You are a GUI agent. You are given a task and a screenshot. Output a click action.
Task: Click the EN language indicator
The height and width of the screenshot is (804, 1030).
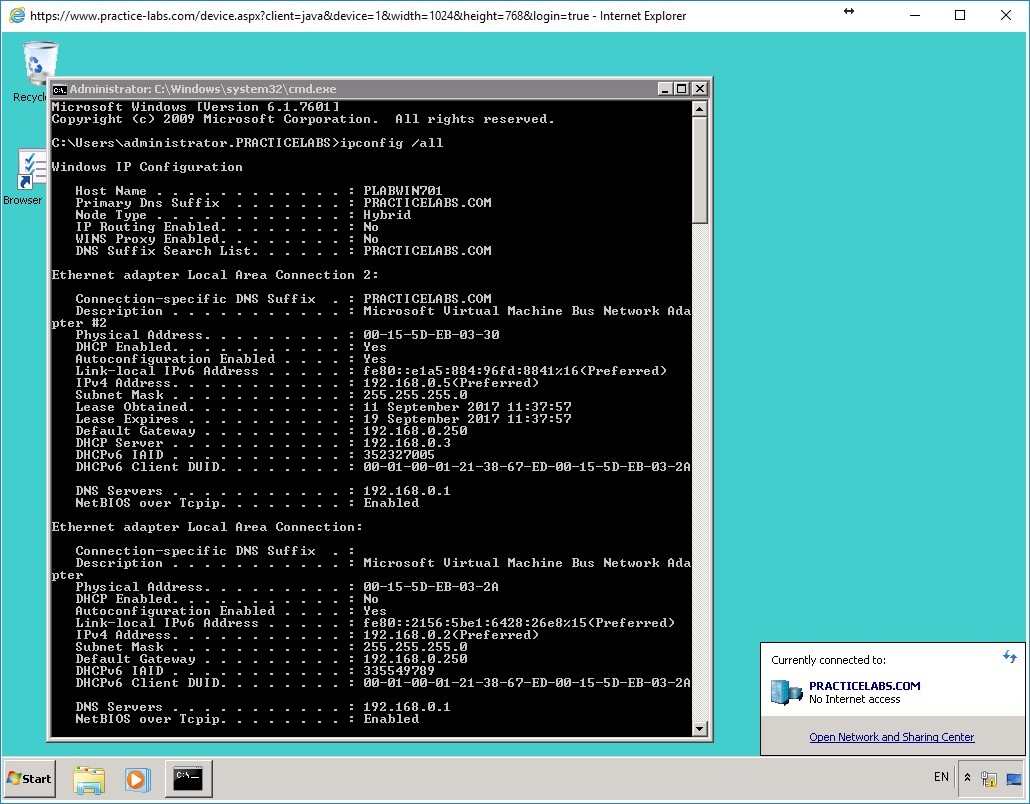tap(941, 777)
